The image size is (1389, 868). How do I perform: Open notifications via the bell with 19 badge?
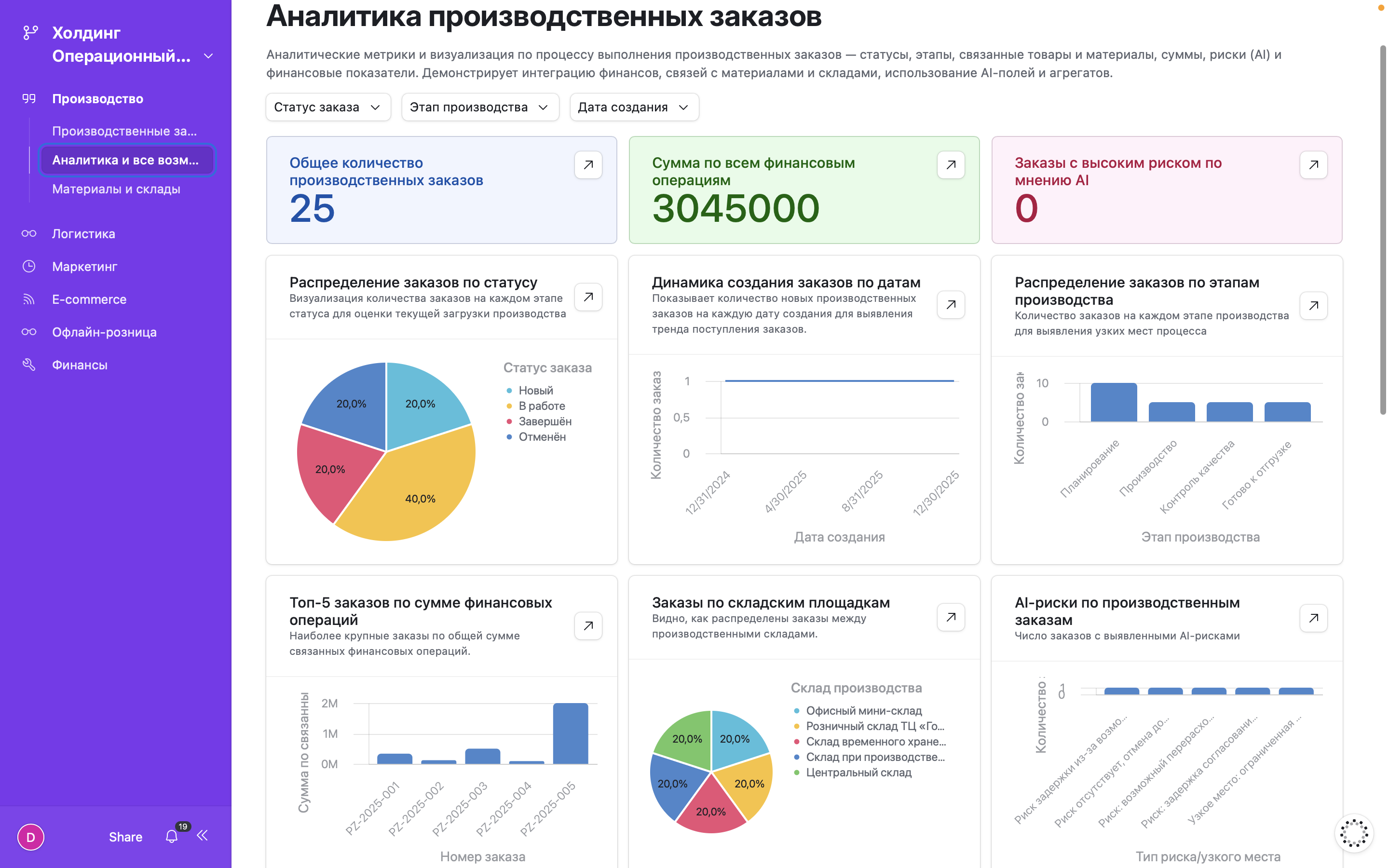tap(171, 837)
